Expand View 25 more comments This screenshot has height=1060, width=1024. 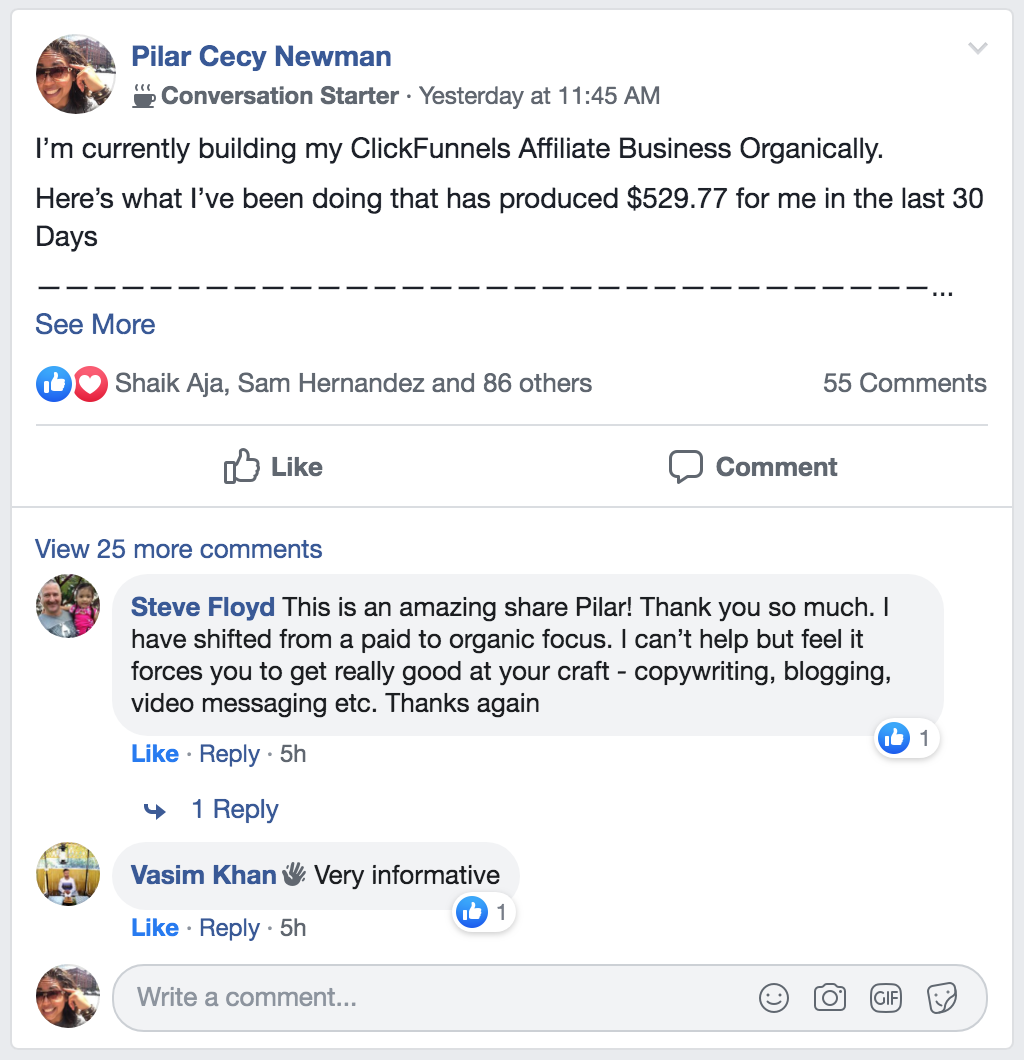pyautogui.click(x=178, y=549)
